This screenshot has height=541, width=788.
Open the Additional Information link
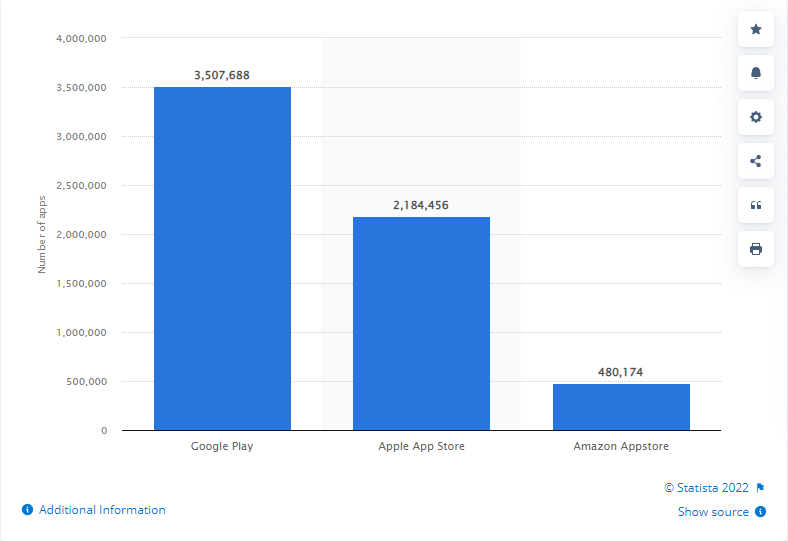102,510
